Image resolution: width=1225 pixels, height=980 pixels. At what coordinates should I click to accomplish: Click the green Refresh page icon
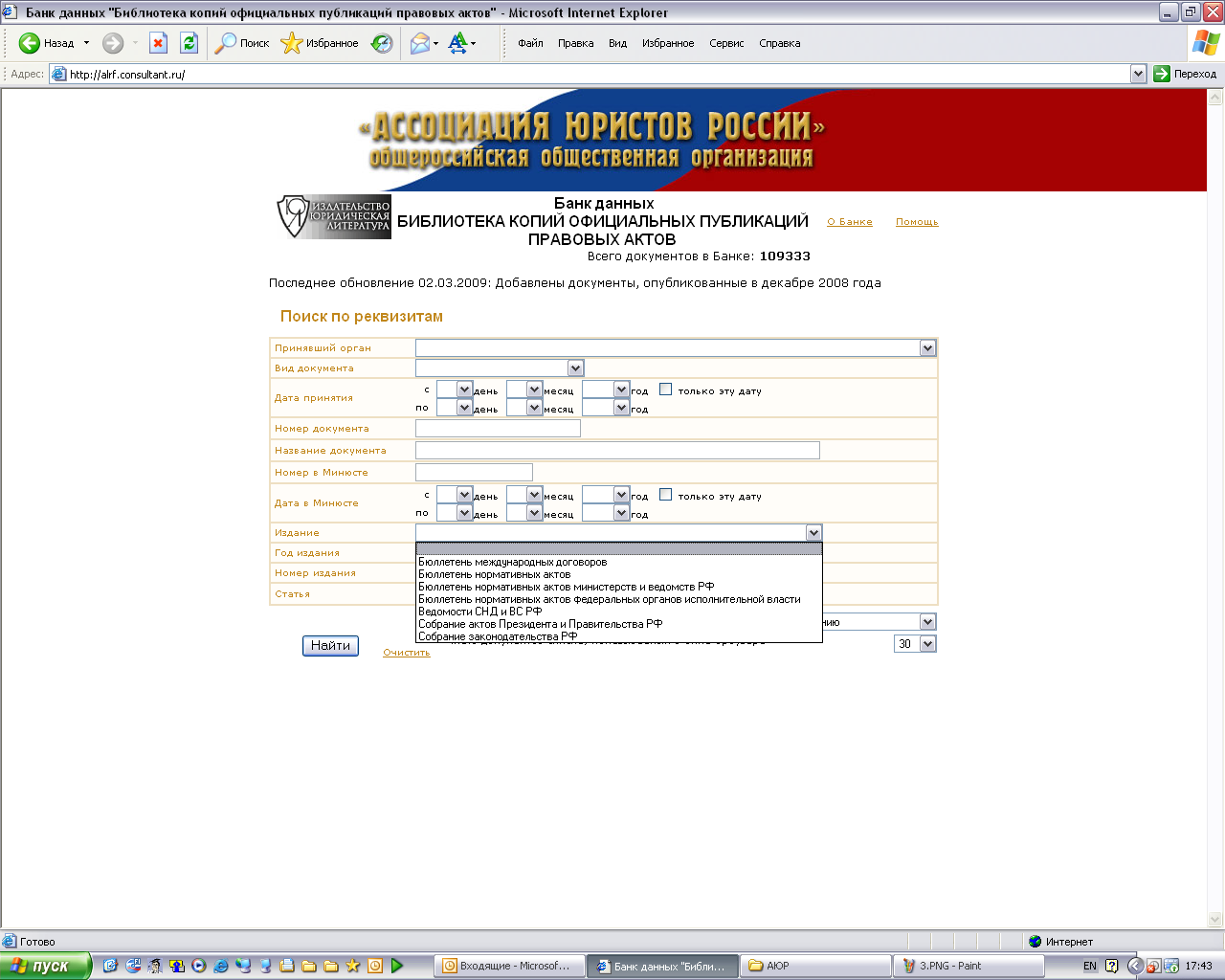click(189, 43)
